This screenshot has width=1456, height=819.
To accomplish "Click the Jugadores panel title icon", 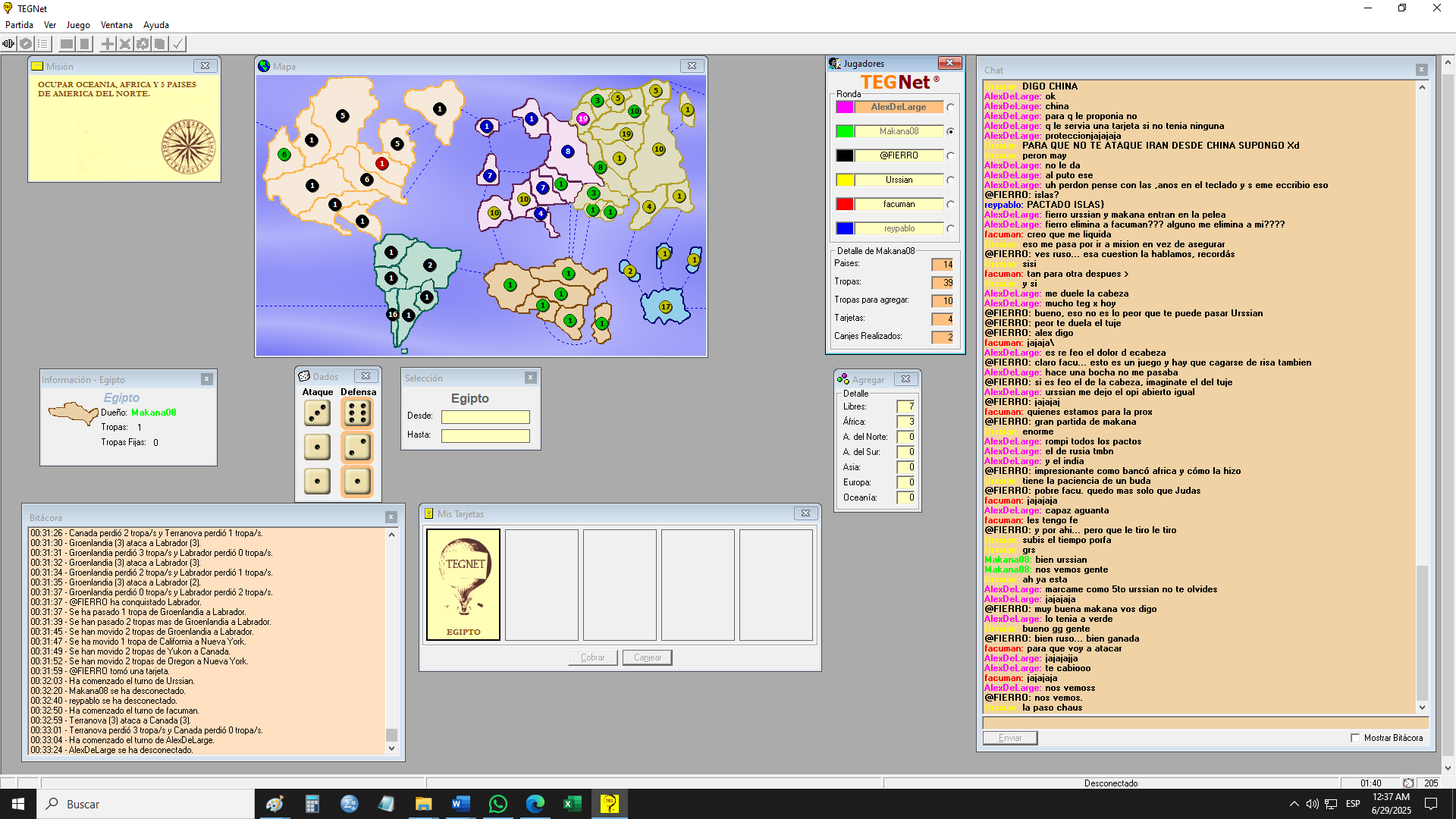I will (x=835, y=63).
